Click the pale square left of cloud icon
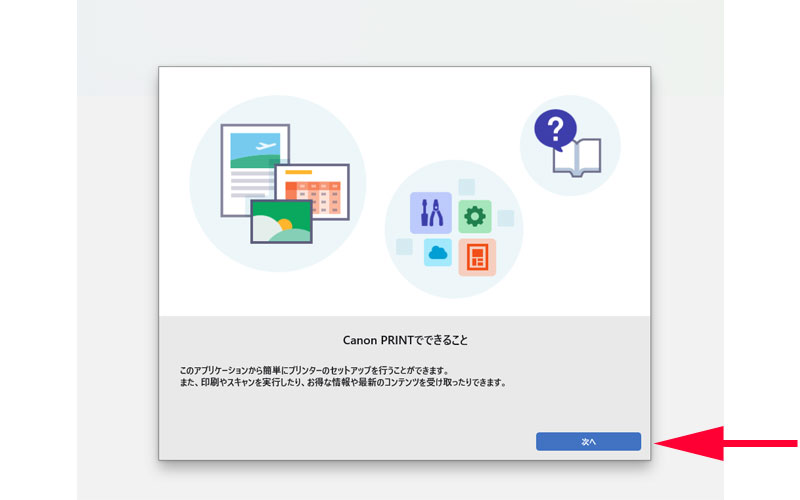The image size is (800, 500). tap(403, 247)
